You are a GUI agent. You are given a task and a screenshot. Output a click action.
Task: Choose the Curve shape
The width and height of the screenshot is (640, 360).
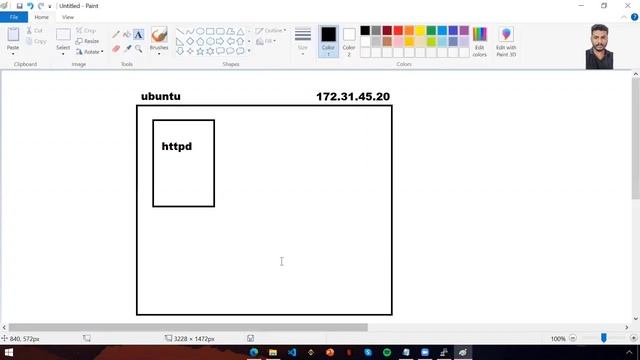pos(190,31)
